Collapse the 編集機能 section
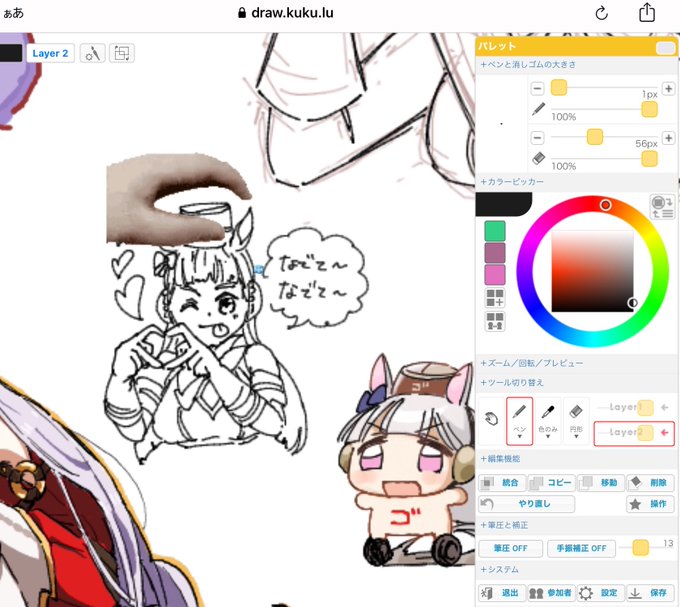This screenshot has width=680, height=607. (x=500, y=458)
